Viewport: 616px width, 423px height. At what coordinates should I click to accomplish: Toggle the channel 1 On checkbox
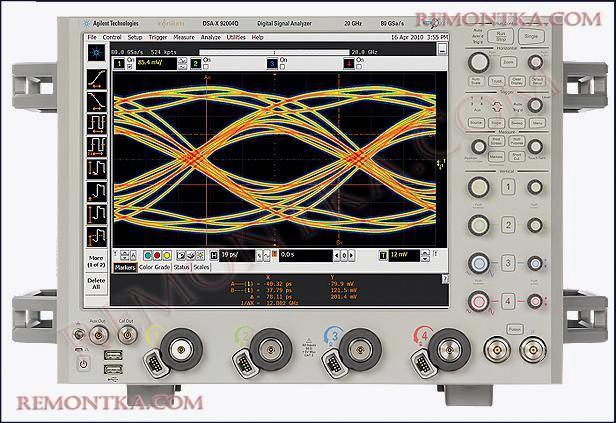click(130, 67)
